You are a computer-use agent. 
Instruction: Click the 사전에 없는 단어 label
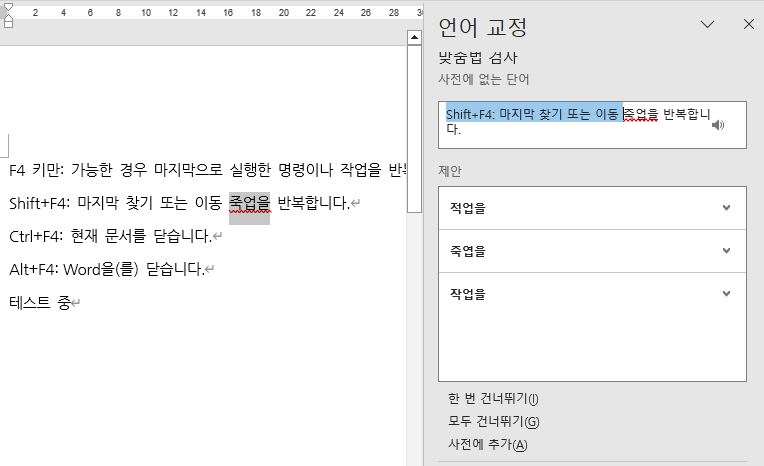point(483,79)
